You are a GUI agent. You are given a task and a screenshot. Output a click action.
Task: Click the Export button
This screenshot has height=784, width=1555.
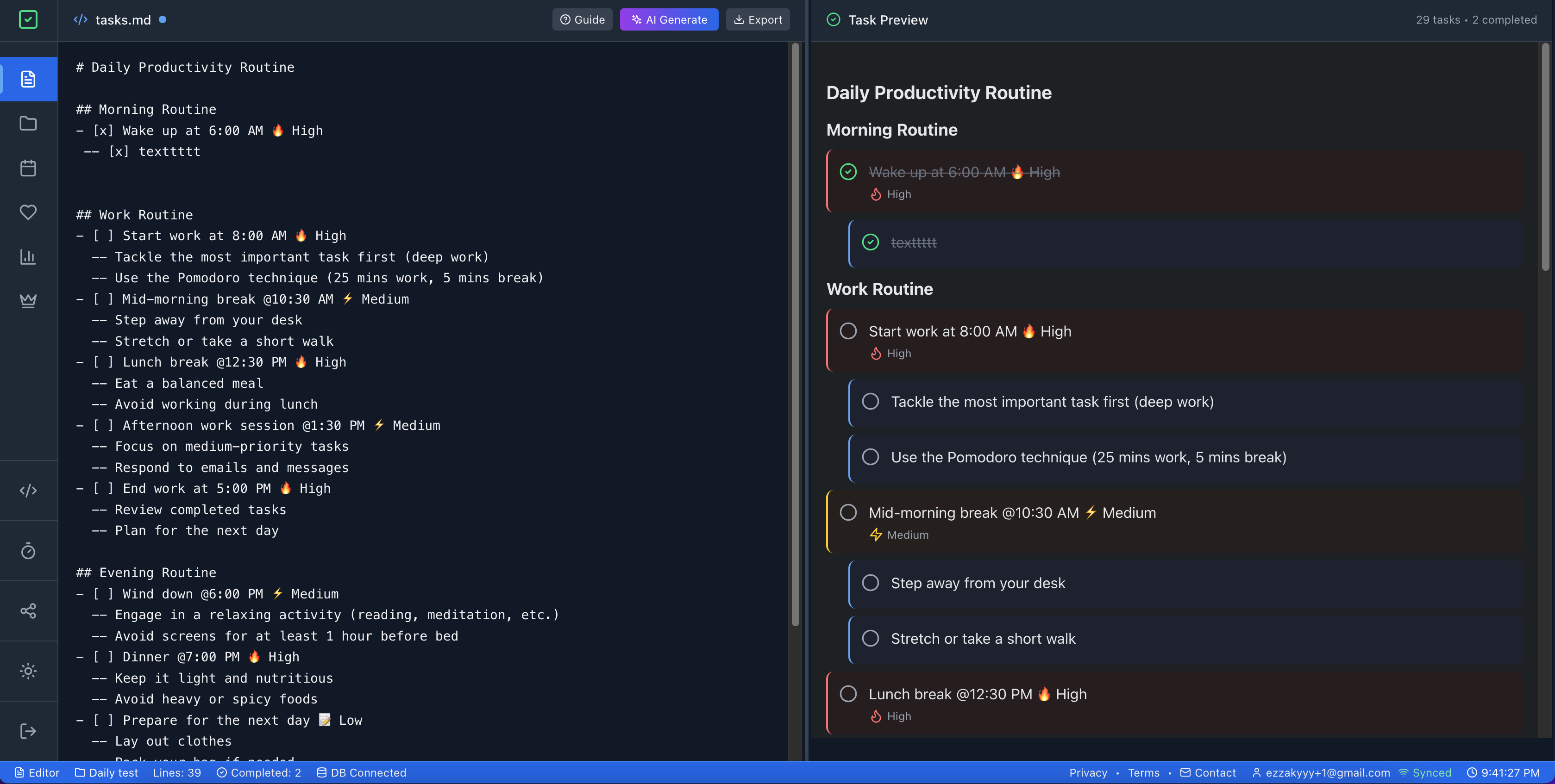pyautogui.click(x=758, y=19)
